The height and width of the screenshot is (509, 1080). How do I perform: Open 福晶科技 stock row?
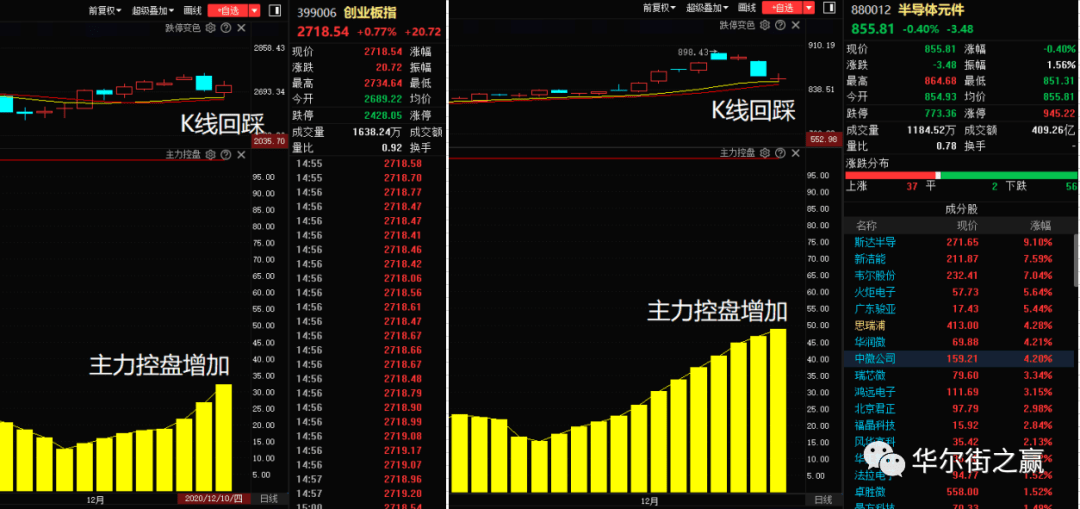[x=959, y=425]
